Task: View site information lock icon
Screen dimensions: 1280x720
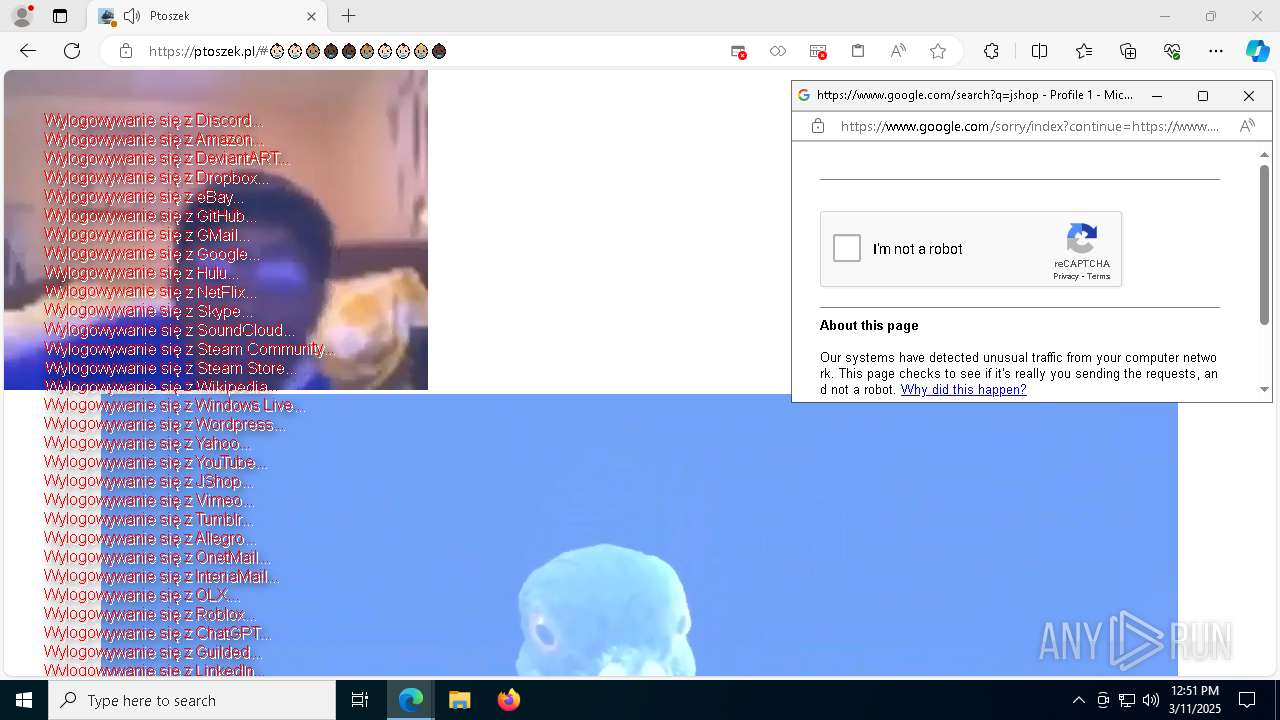Action: 126,51
